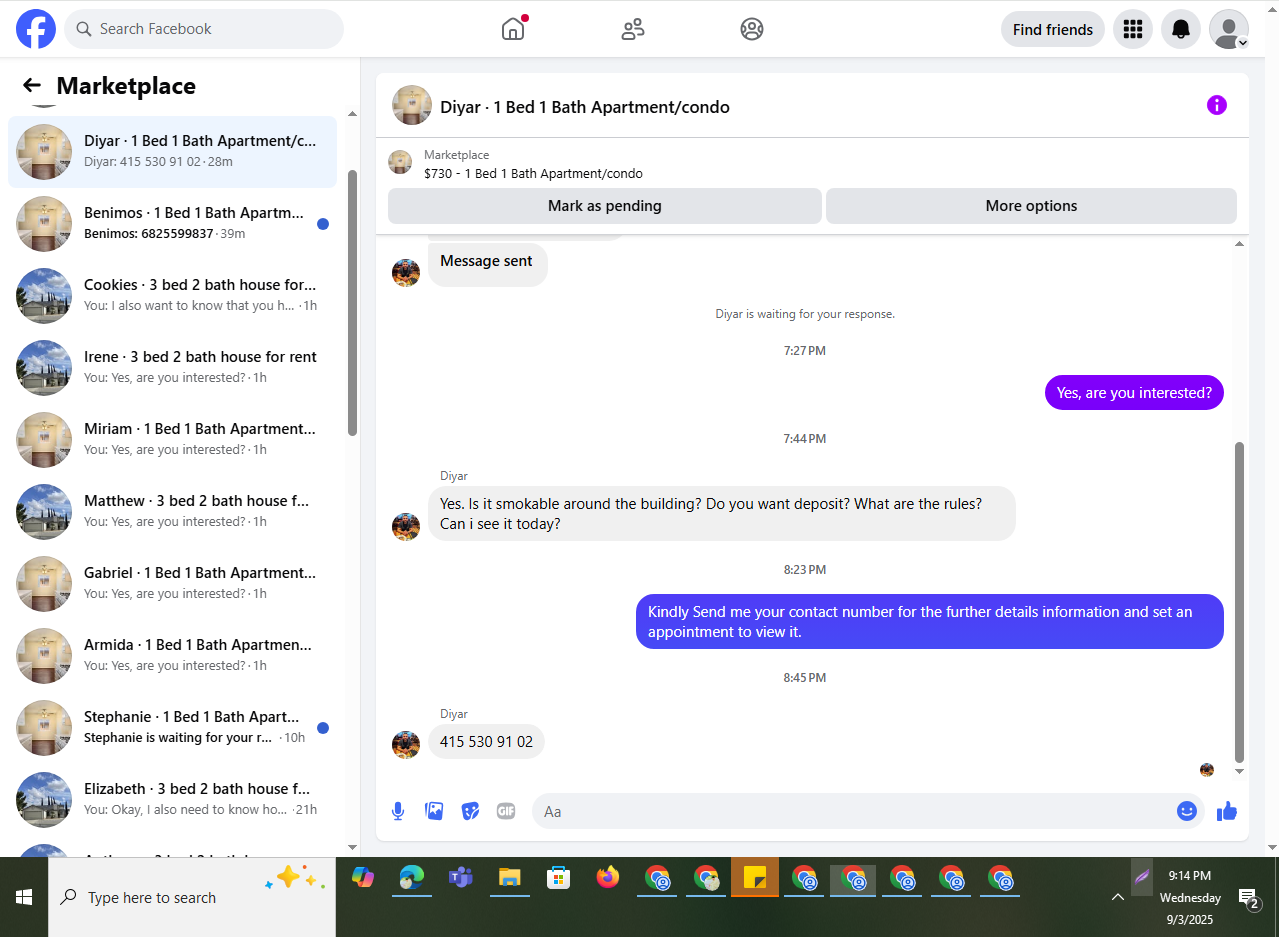The height and width of the screenshot is (937, 1279).
Task: Open Diyar conversation in the list
Action: (172, 152)
